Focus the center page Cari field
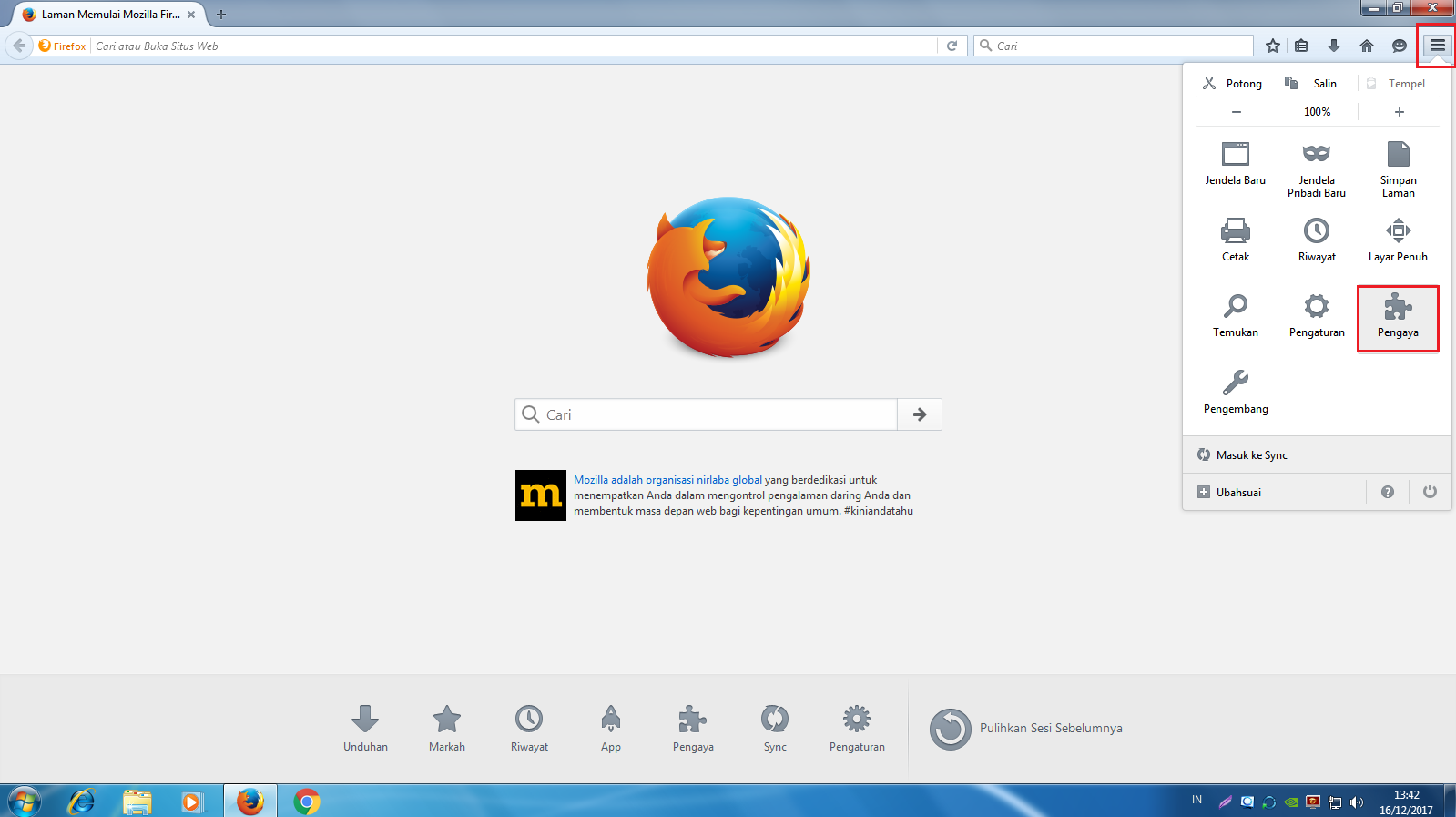This screenshot has width=1456, height=817. (x=707, y=414)
